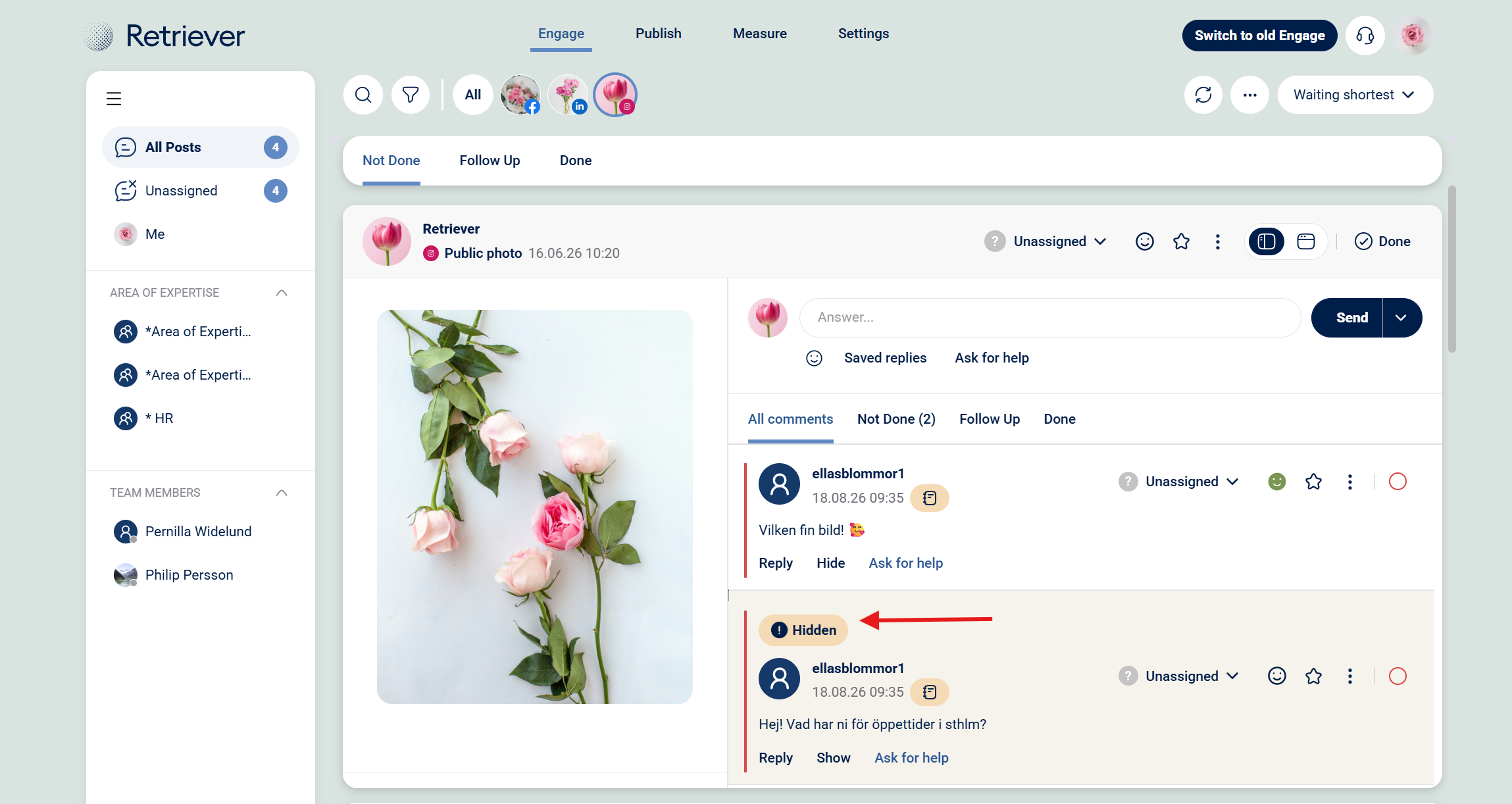This screenshot has height=804, width=1512.
Task: Select the LinkedIn channel avatar
Action: click(x=568, y=95)
